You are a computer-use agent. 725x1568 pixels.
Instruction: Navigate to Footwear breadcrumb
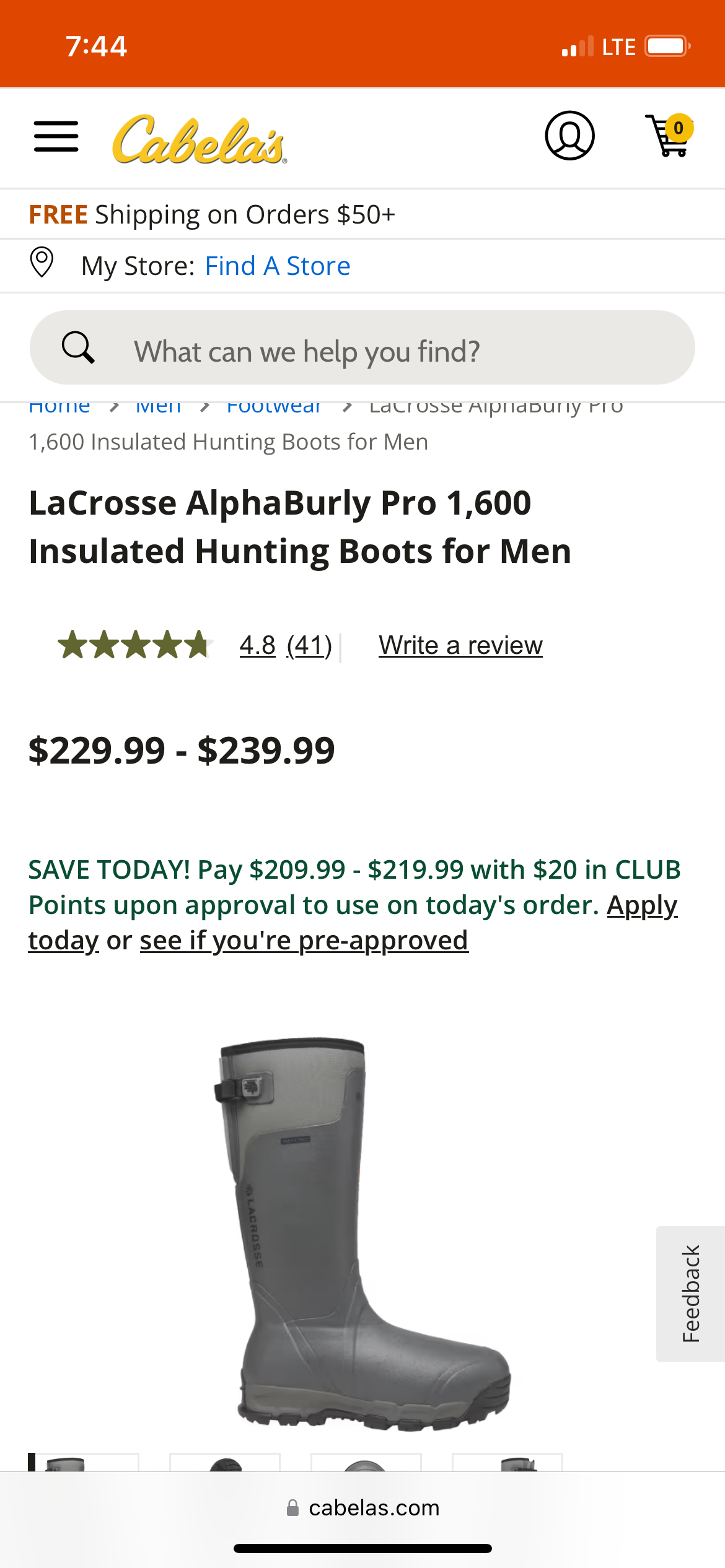[274, 408]
